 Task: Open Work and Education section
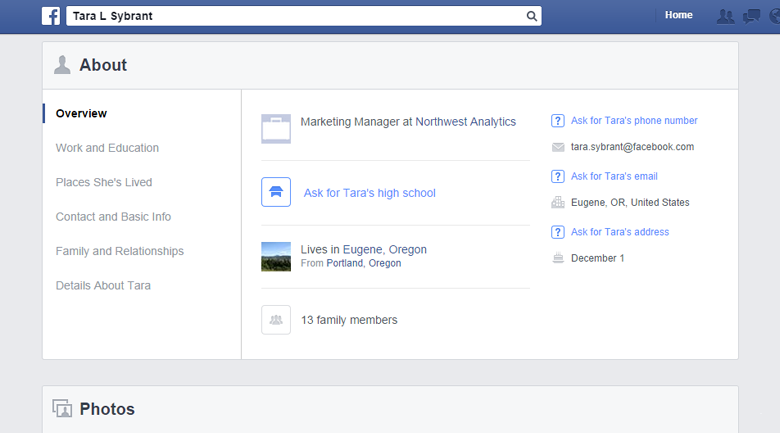(107, 148)
